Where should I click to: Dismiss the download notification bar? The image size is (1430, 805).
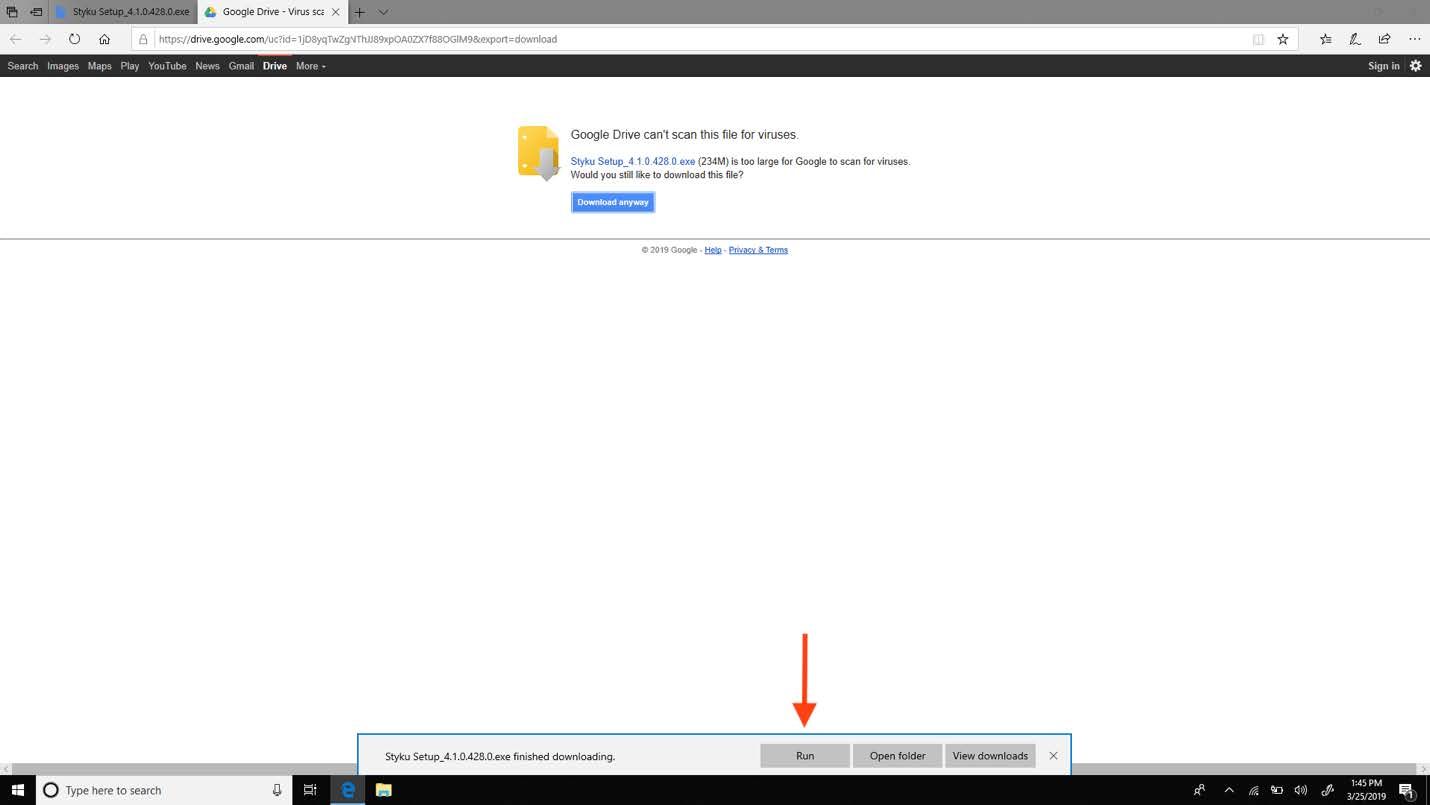tap(1053, 756)
